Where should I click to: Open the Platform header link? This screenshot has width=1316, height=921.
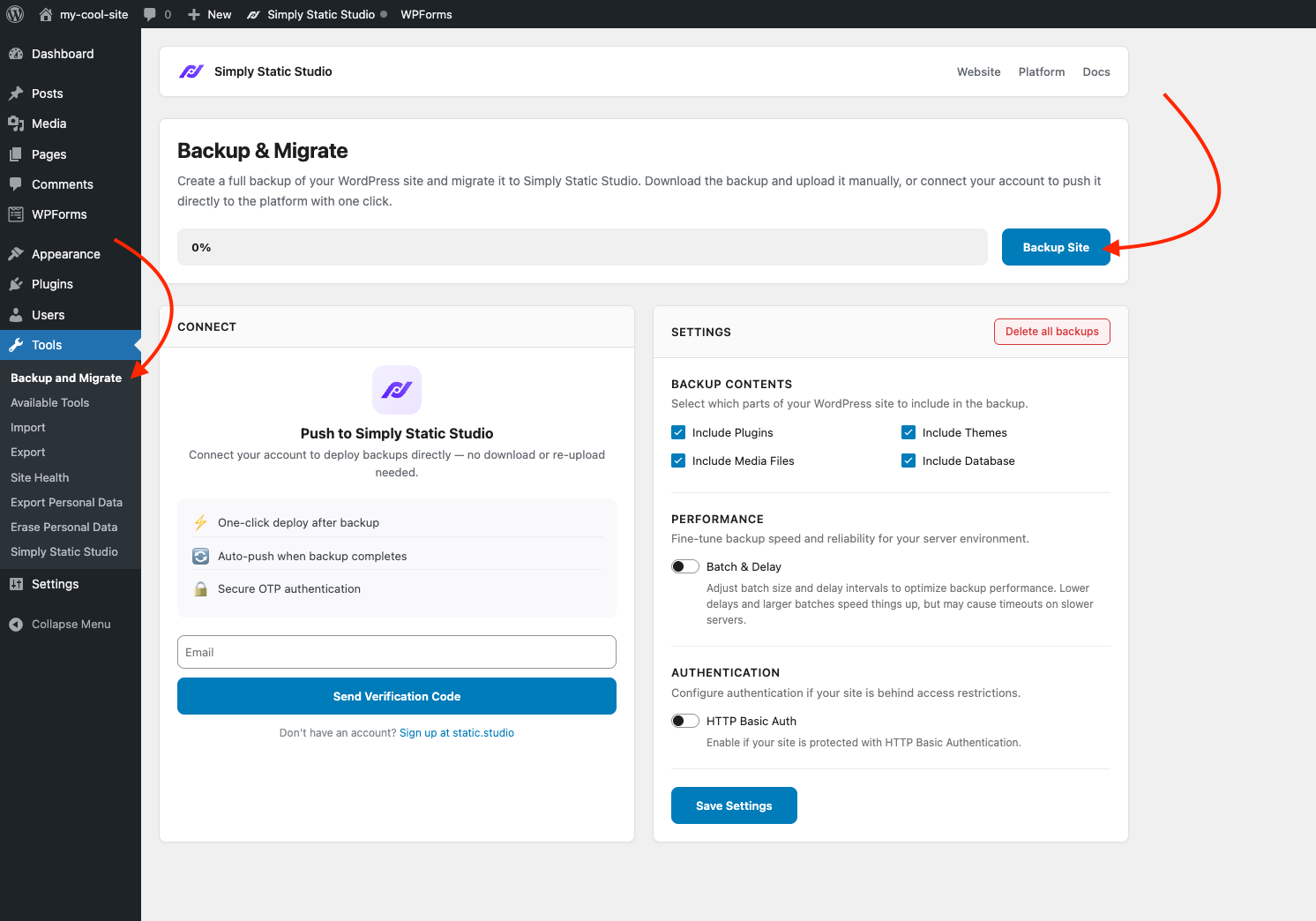coord(1042,71)
